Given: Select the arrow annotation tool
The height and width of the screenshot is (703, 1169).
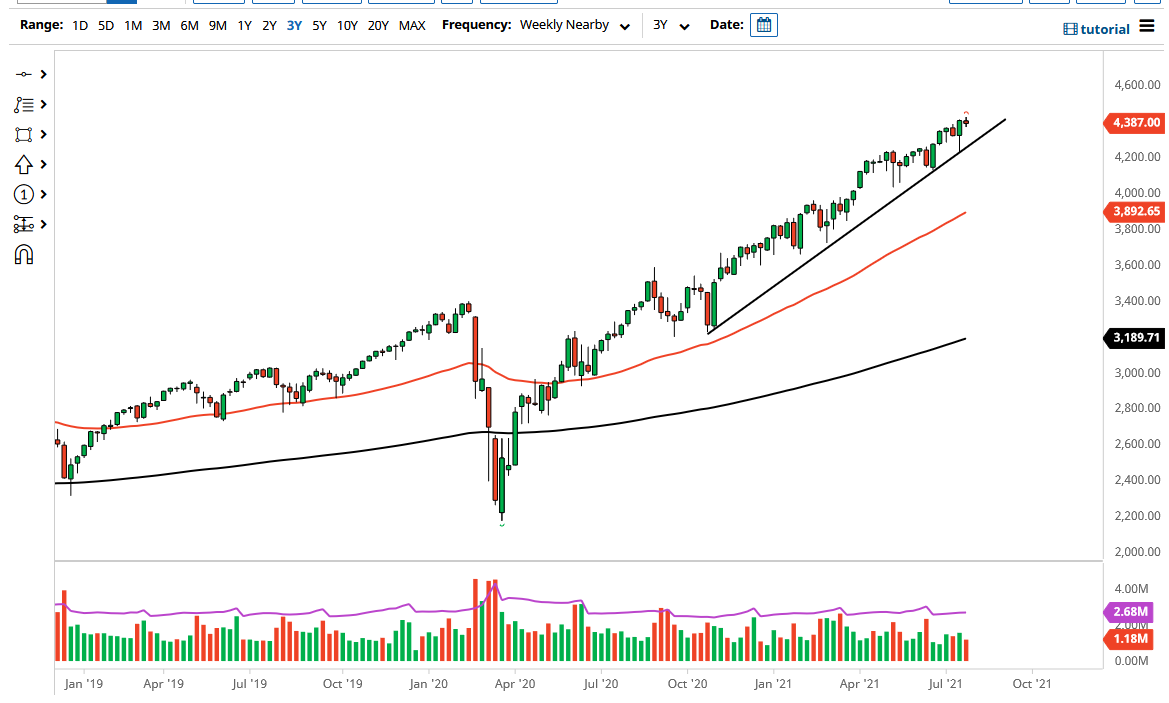Looking at the screenshot, I should click(24, 164).
